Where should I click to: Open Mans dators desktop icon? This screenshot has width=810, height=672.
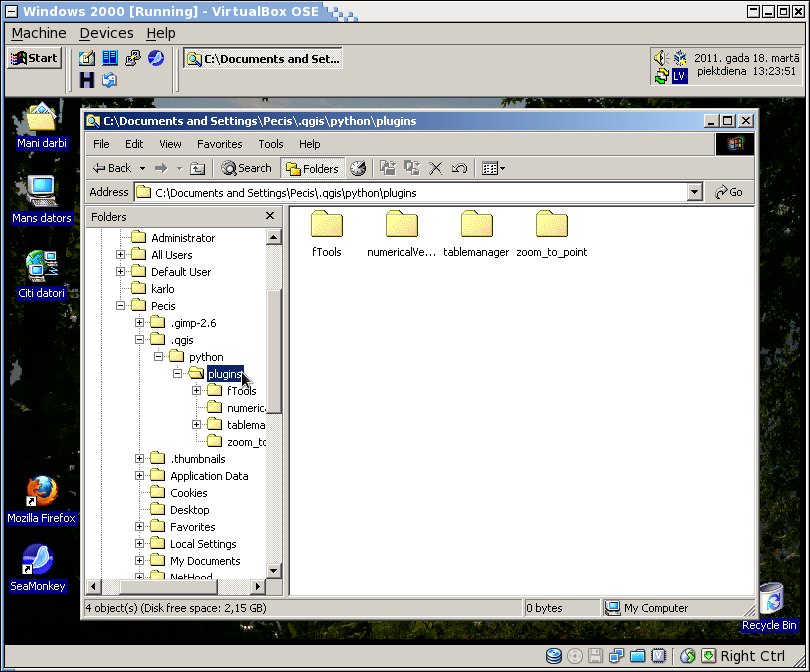[41, 200]
